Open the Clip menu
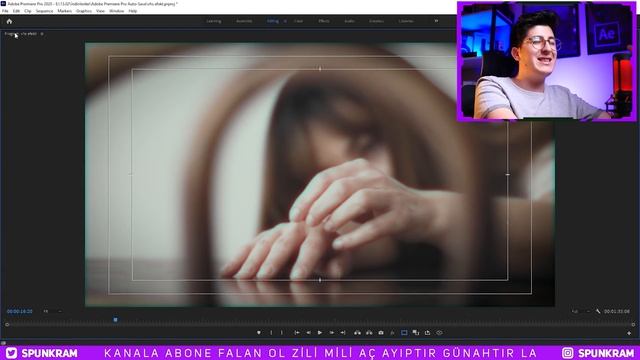Image resolution: width=640 pixels, height=360 pixels. [x=28, y=11]
